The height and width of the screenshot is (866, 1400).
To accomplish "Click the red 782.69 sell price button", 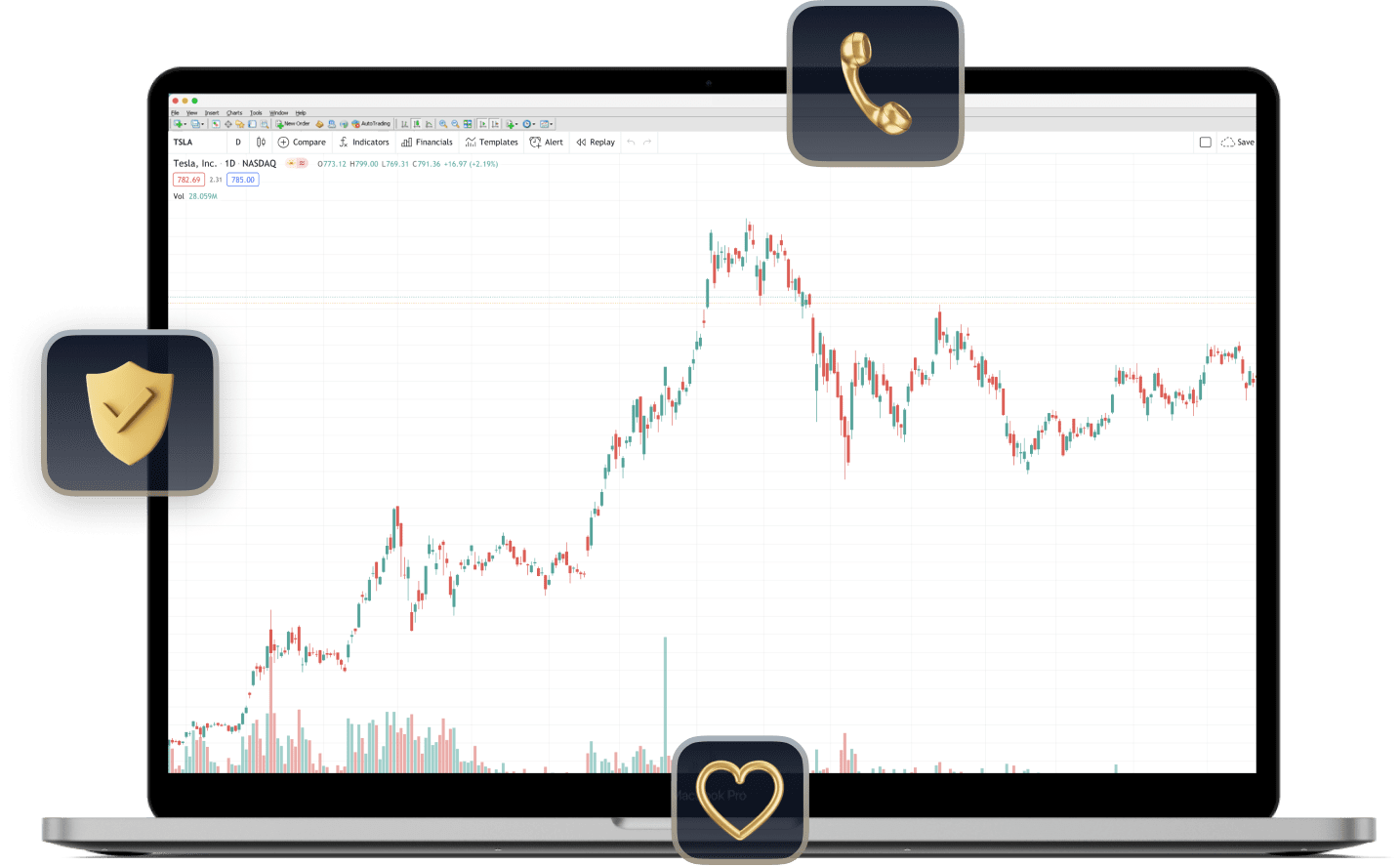I will 188,180.
